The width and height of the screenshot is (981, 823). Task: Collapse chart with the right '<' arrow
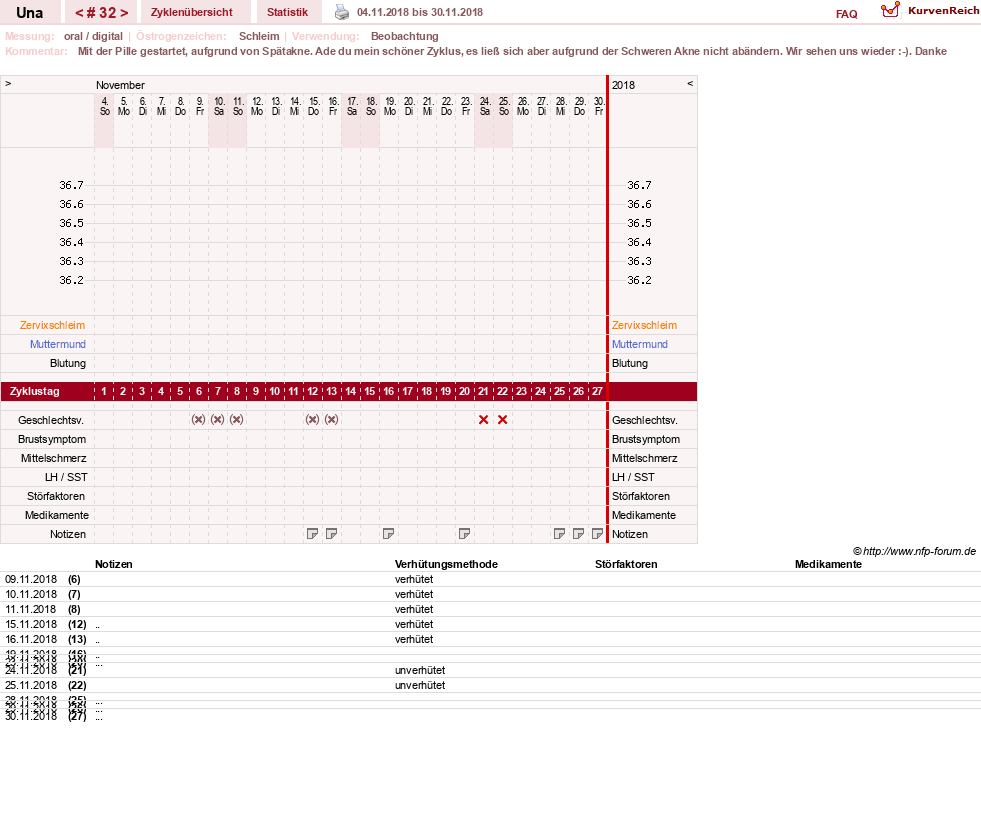690,84
